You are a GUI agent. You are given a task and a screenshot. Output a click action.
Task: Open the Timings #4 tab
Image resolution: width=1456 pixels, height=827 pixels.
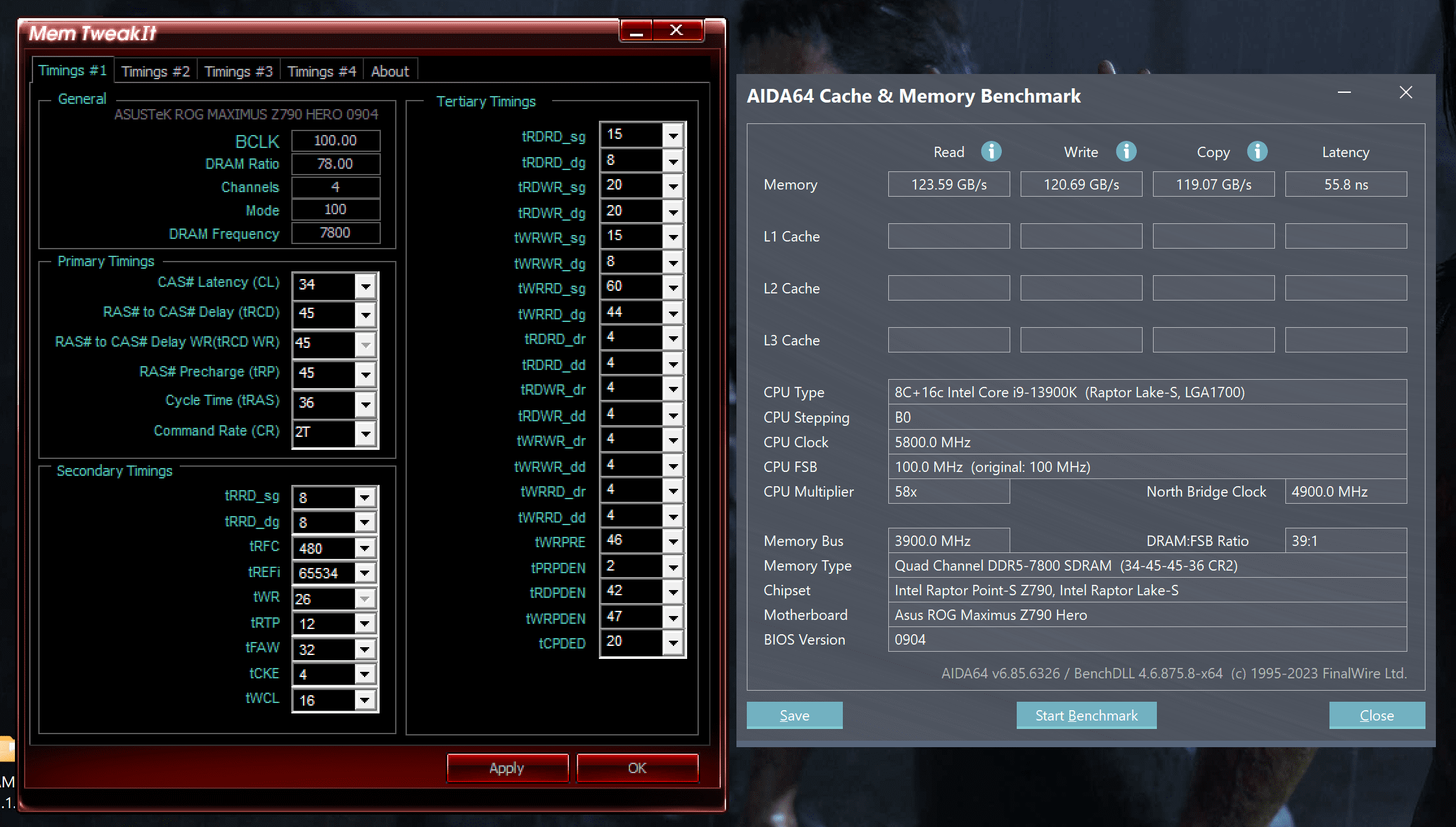point(322,71)
